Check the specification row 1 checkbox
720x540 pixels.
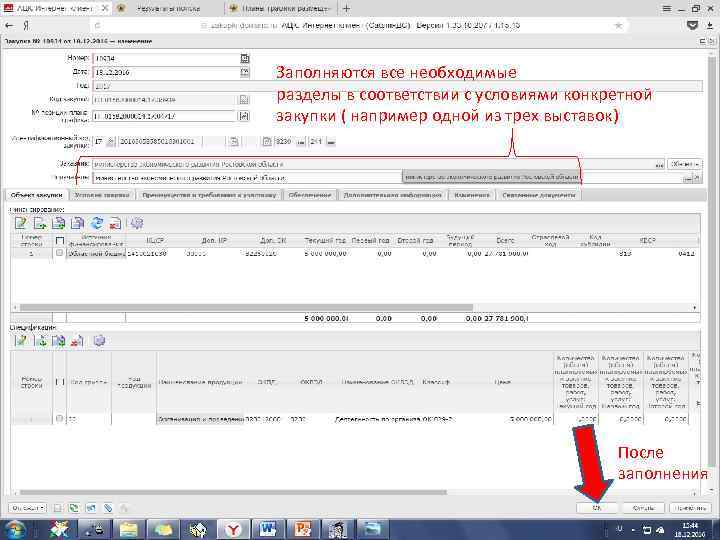pyautogui.click(x=59, y=418)
